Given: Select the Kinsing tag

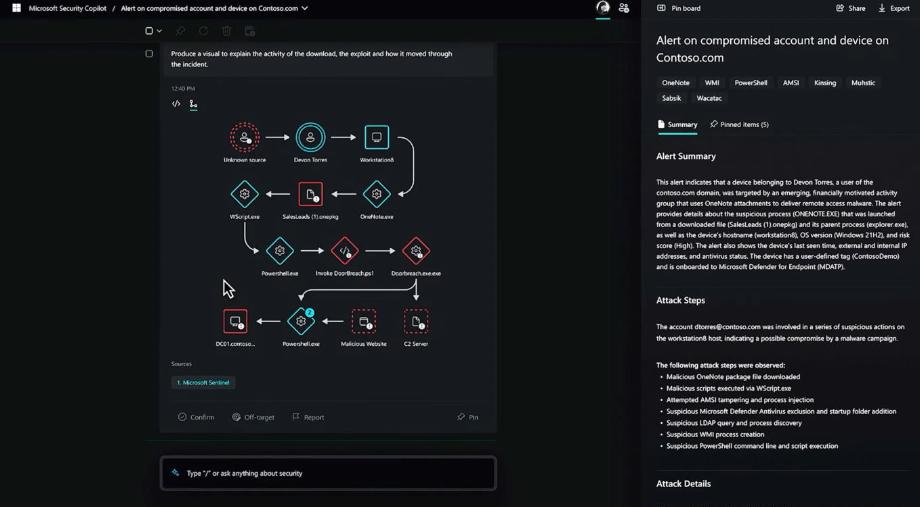Looking at the screenshot, I should click(825, 83).
